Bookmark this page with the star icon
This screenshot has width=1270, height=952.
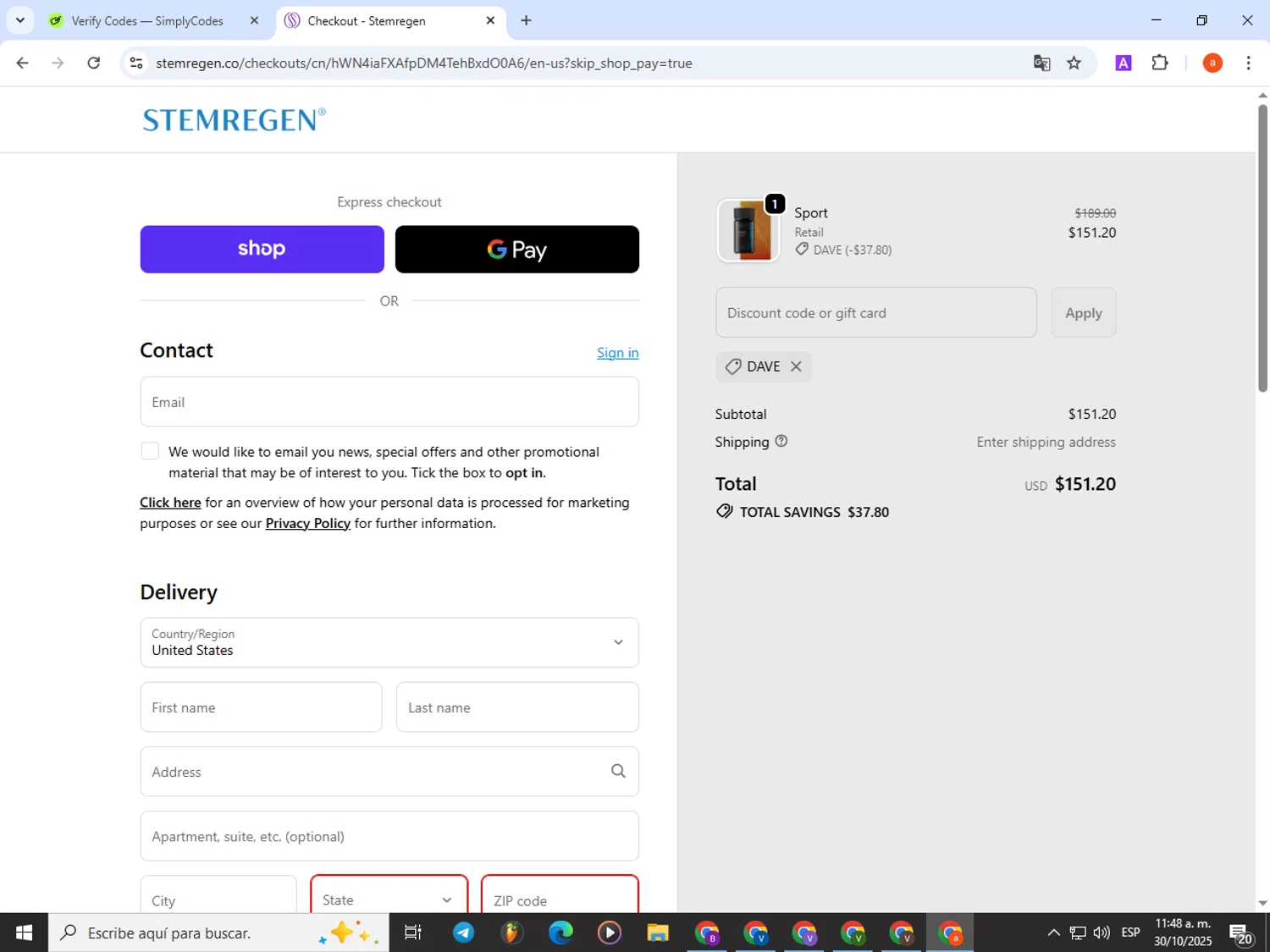point(1074,63)
